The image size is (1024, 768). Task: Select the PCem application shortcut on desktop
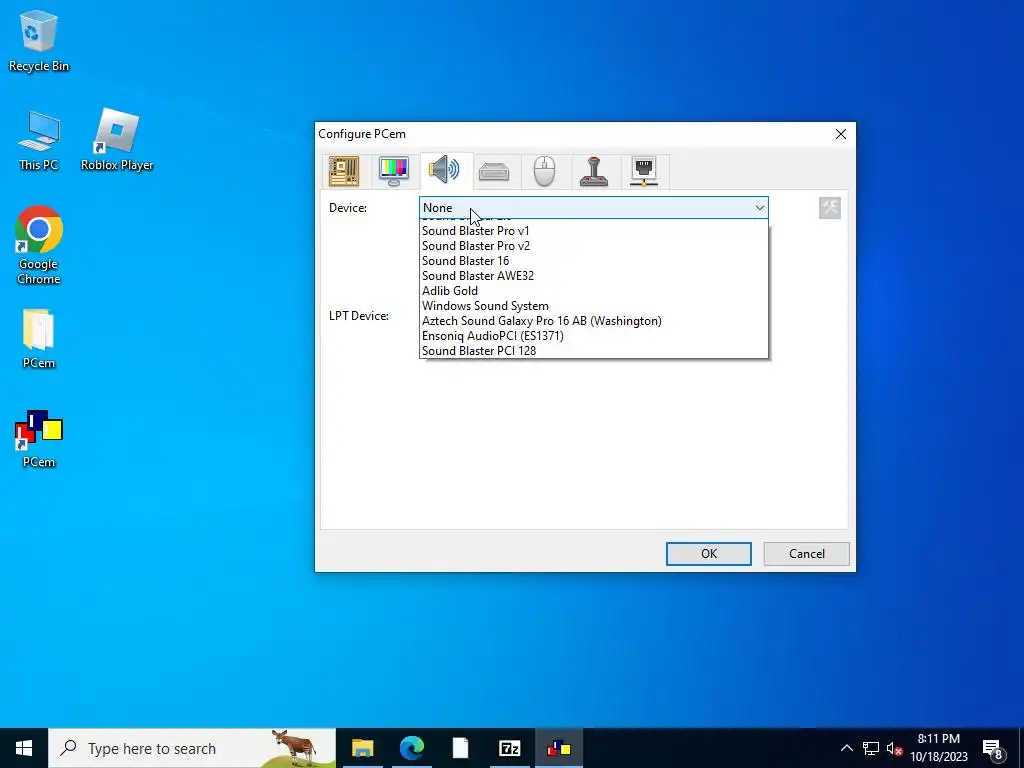tap(39, 439)
